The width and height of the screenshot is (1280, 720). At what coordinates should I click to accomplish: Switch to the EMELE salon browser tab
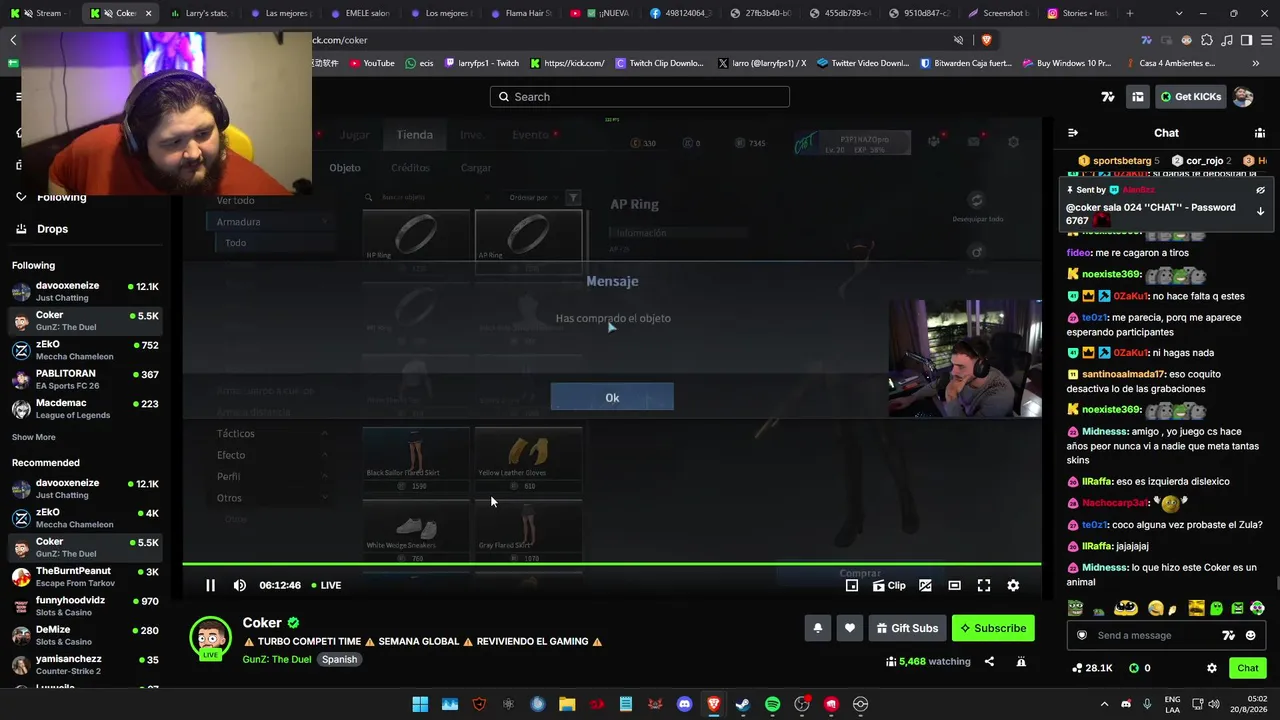(360, 13)
